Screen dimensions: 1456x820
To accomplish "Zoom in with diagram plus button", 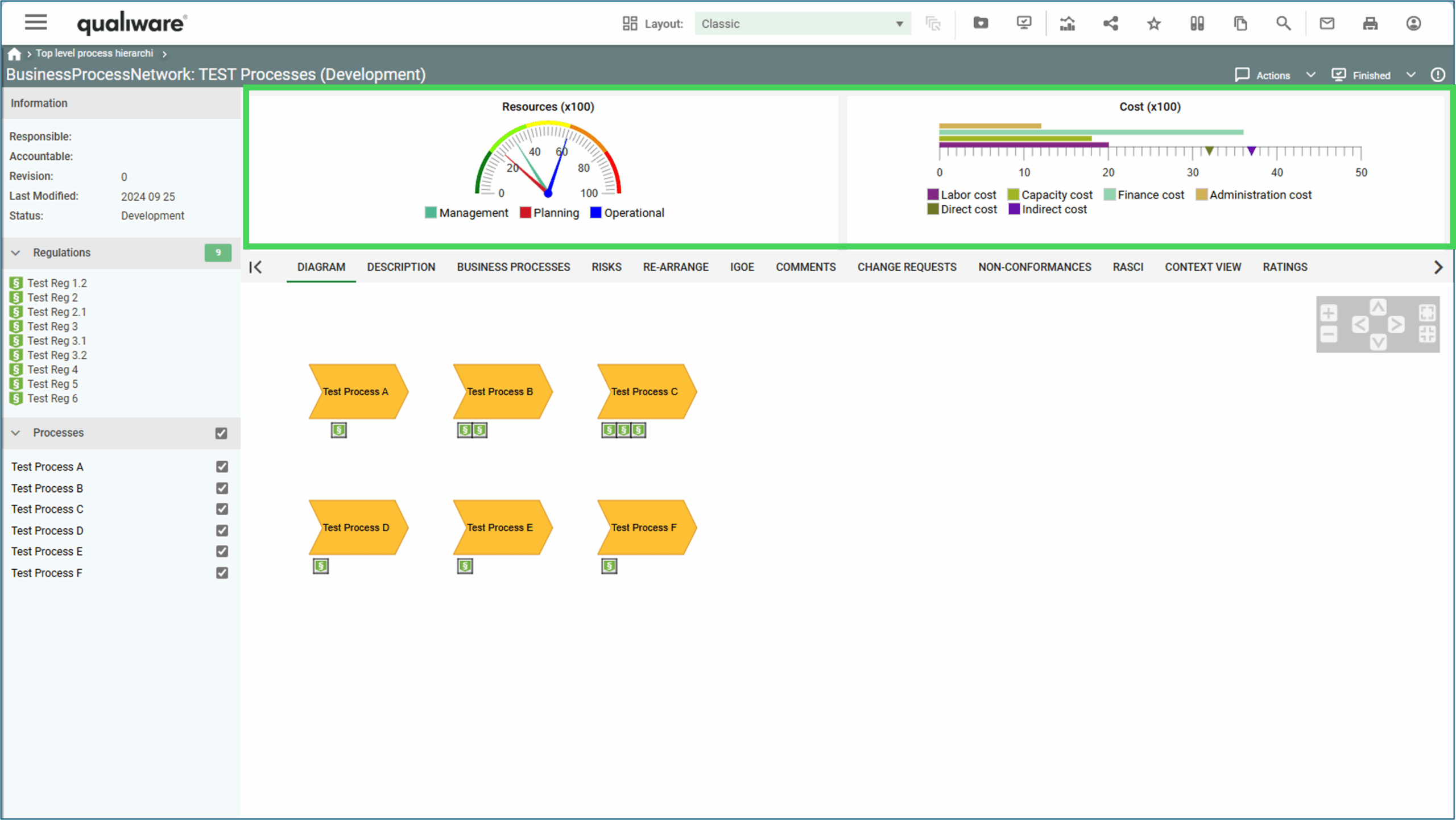I will click(1328, 313).
